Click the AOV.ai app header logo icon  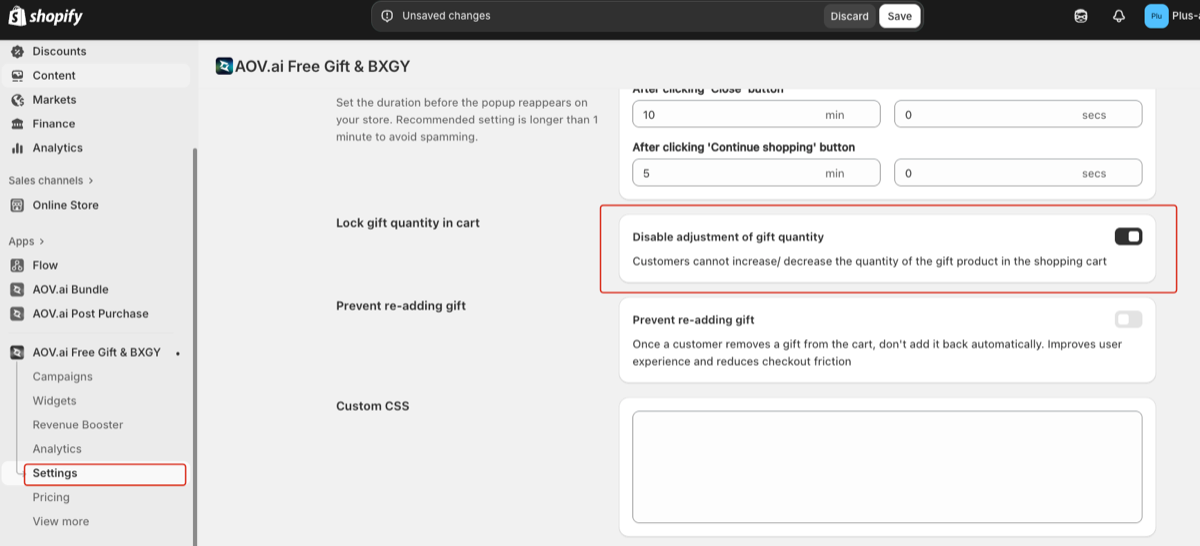(x=224, y=66)
